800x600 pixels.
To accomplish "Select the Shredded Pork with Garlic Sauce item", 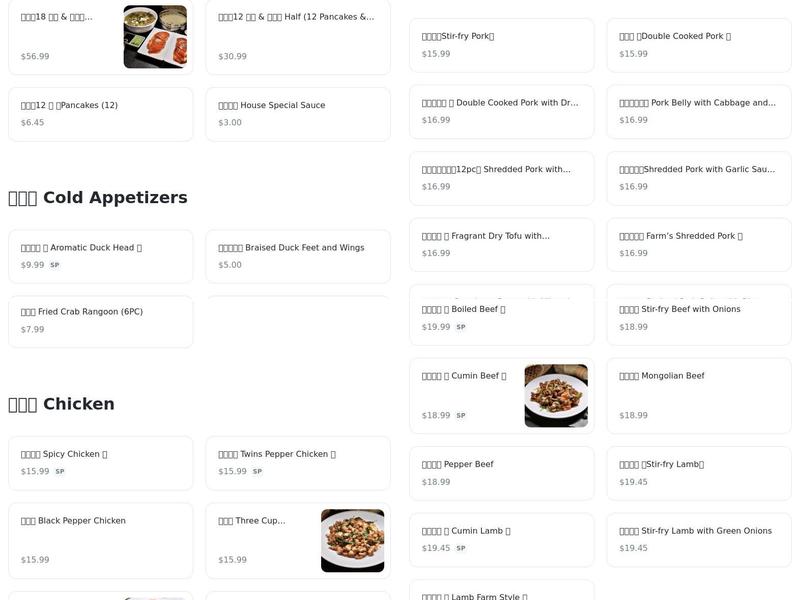I will point(697,178).
